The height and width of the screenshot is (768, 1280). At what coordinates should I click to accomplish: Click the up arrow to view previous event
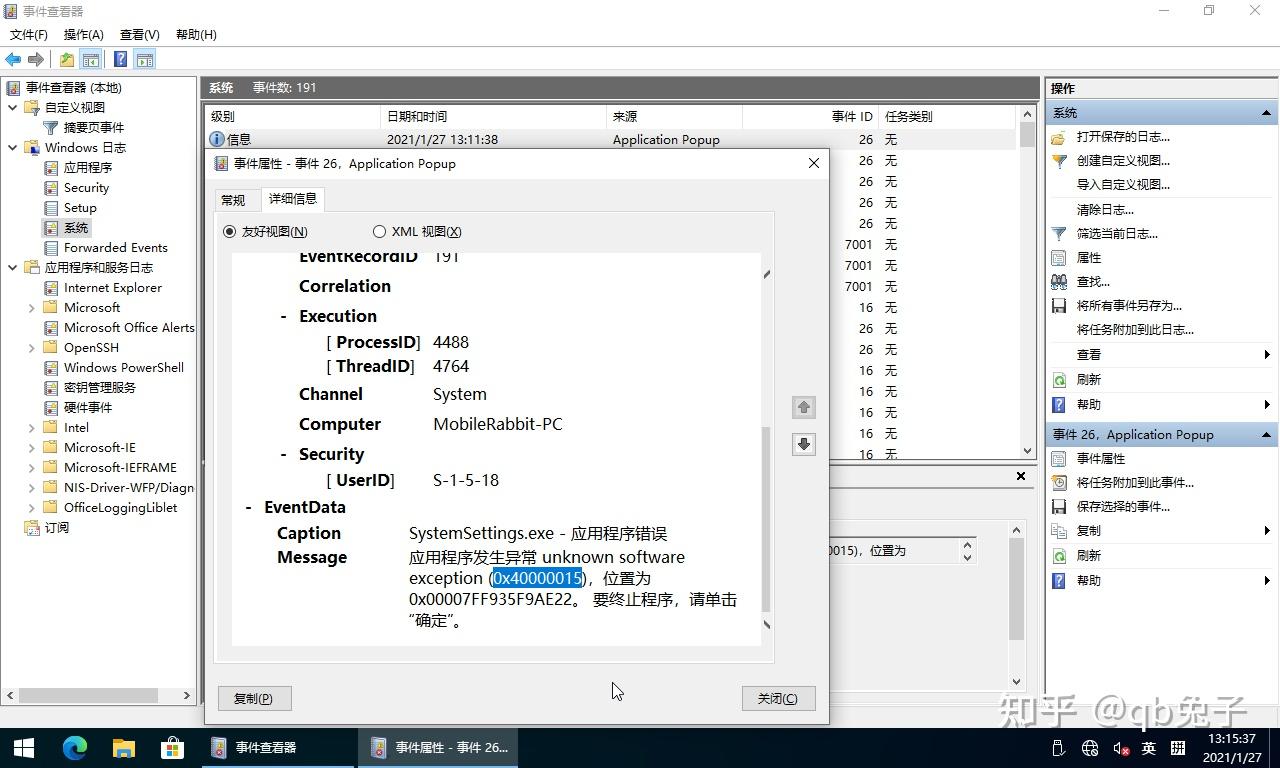(x=803, y=407)
